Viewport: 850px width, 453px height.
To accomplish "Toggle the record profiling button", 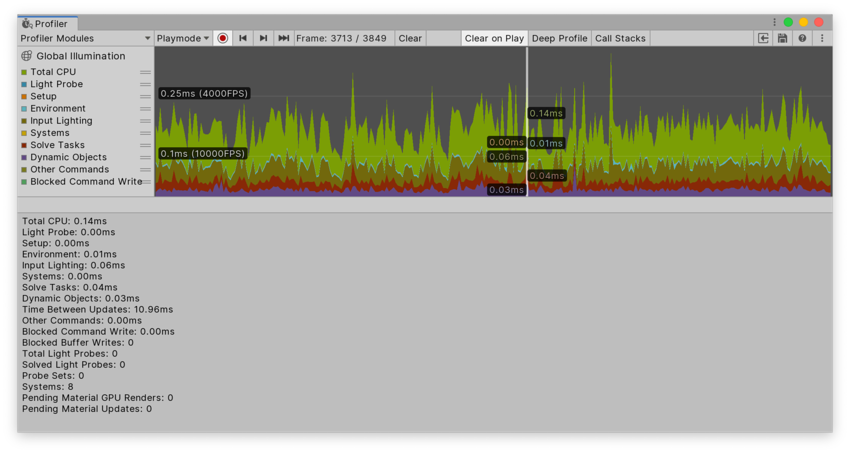I will pos(223,38).
